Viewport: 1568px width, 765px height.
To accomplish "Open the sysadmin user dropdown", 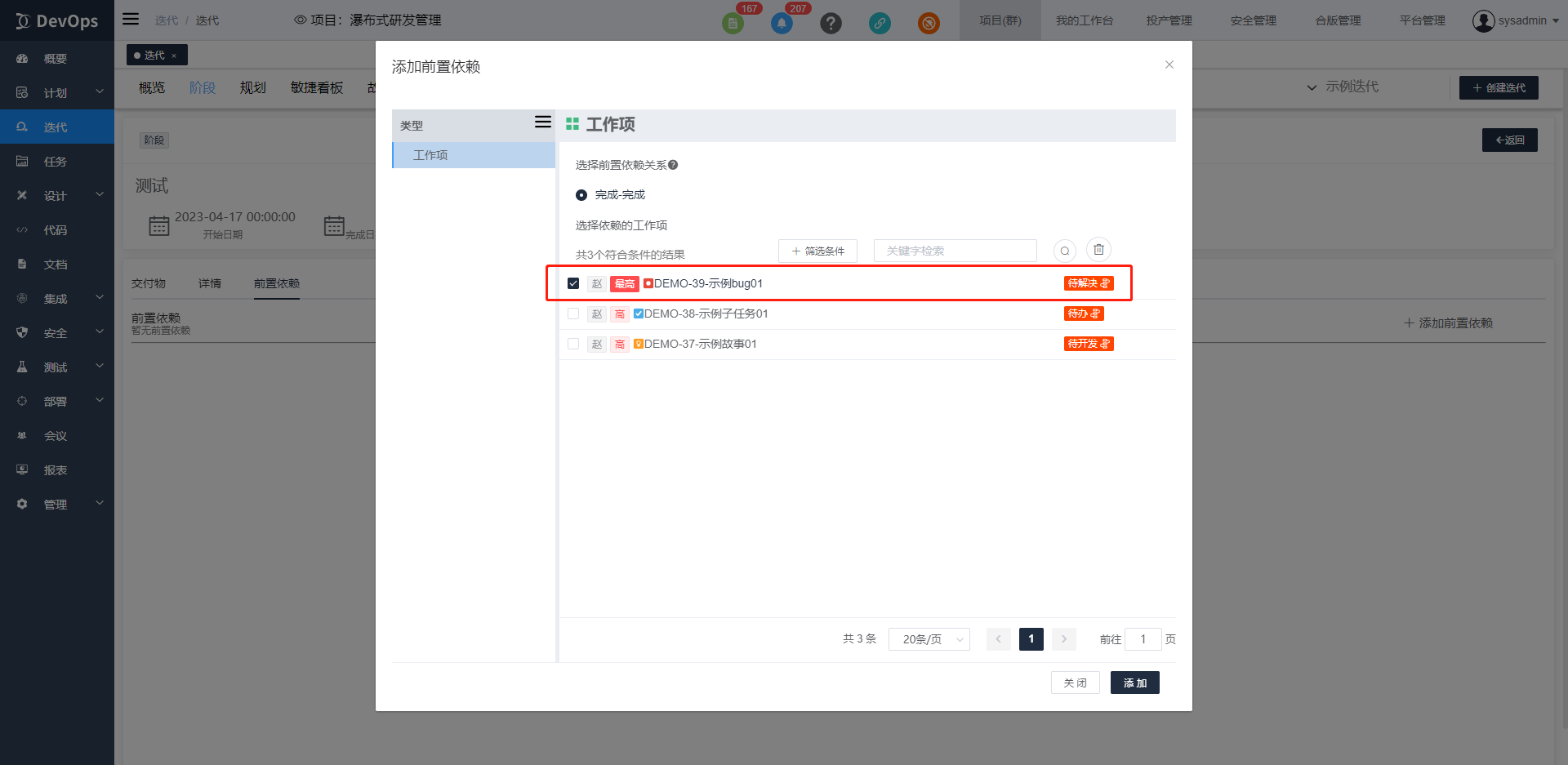I will pyautogui.click(x=1515, y=20).
